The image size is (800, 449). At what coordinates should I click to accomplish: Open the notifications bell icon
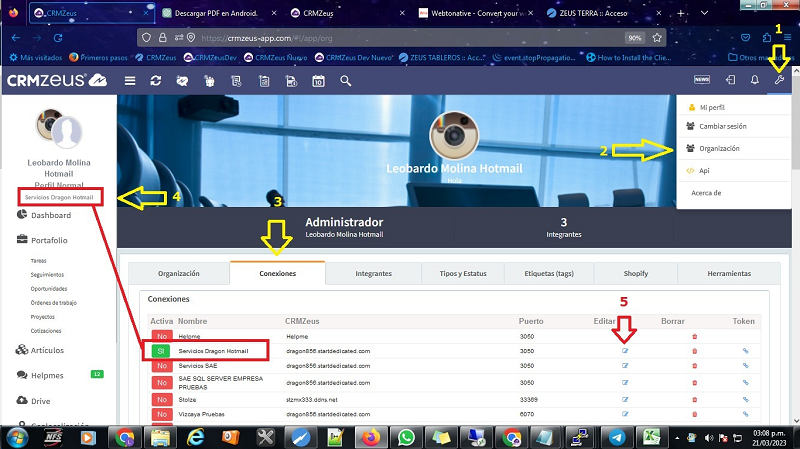coord(755,80)
